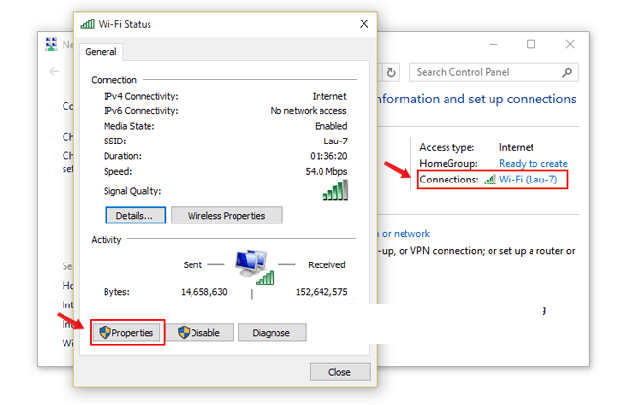Image resolution: width=640 pixels, height=405 pixels.
Task: Click the IPv4 Connectivity label
Action: (141, 96)
